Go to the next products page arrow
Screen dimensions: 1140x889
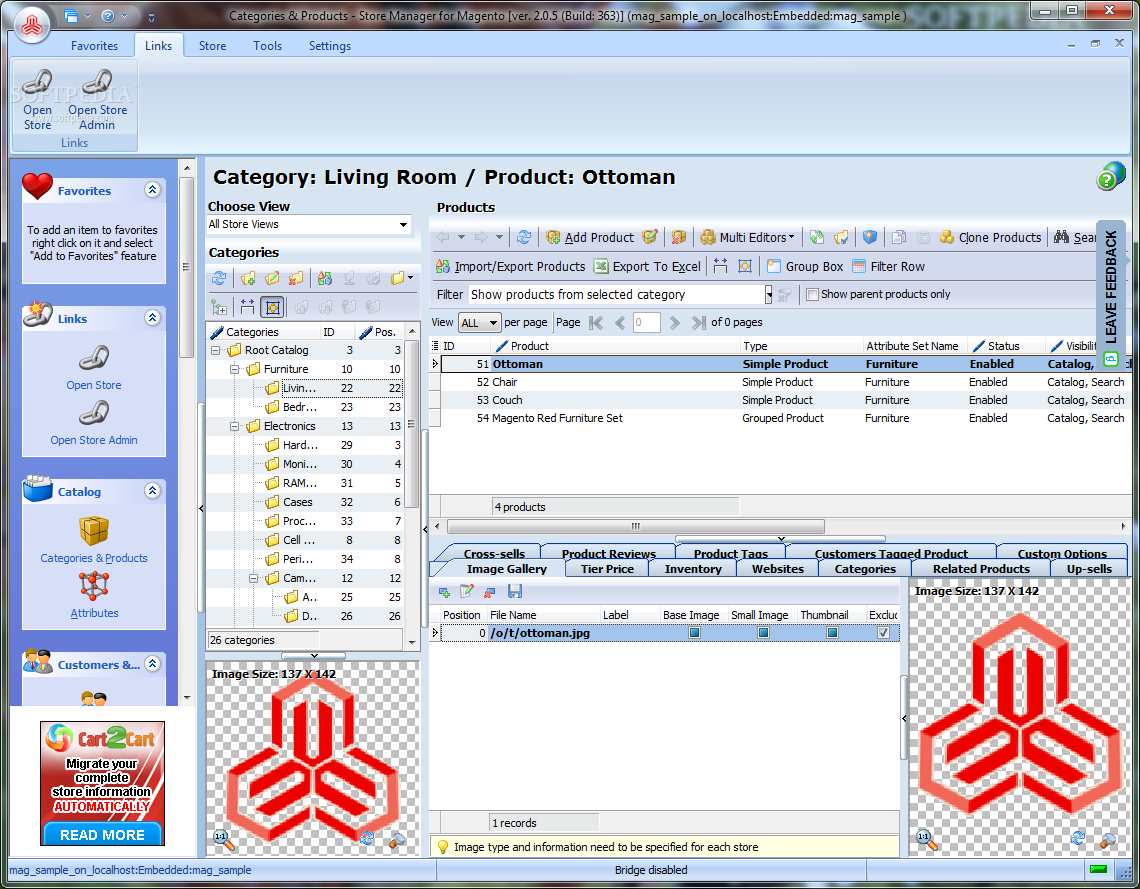click(x=675, y=323)
